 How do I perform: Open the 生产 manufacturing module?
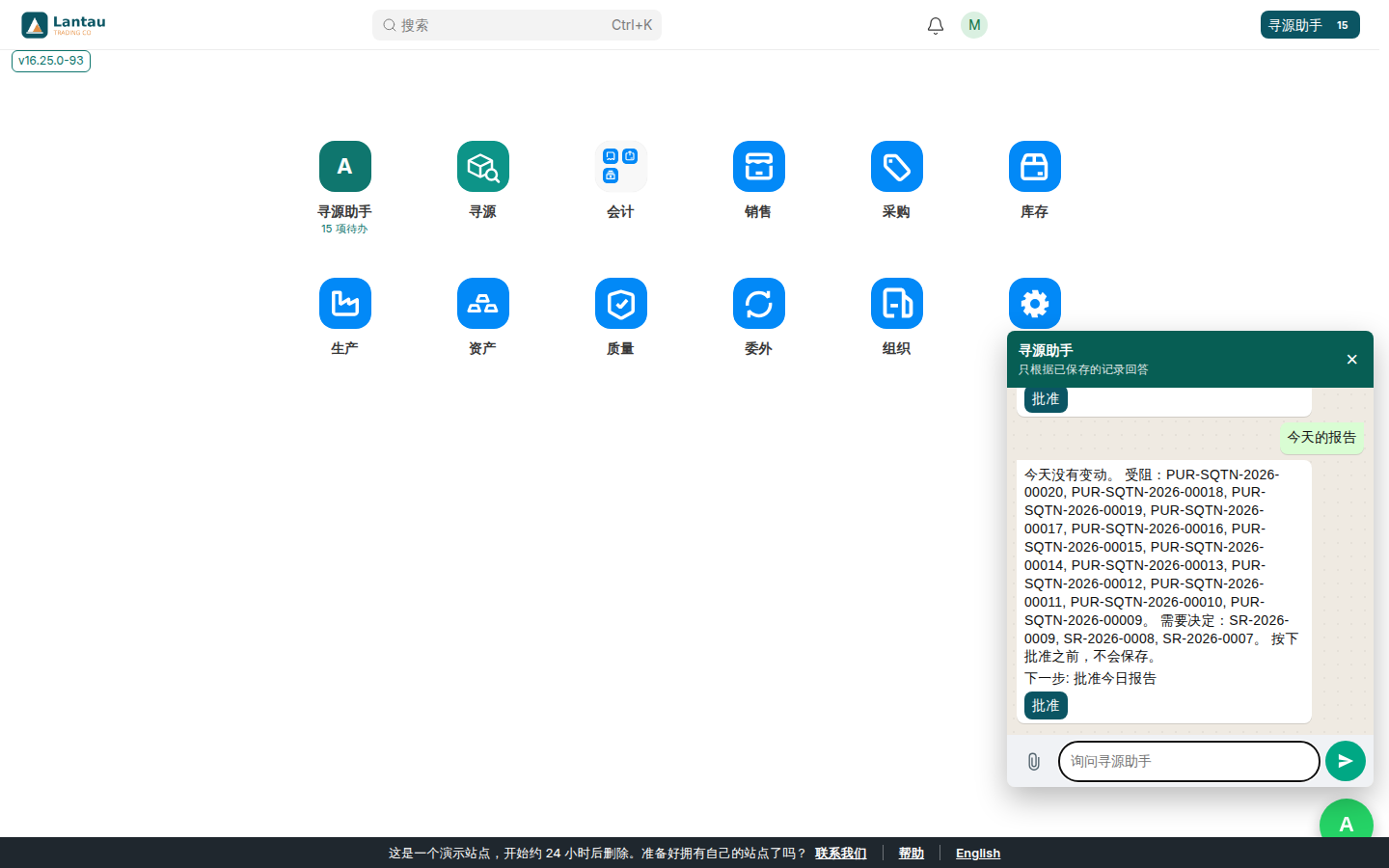tap(344, 304)
